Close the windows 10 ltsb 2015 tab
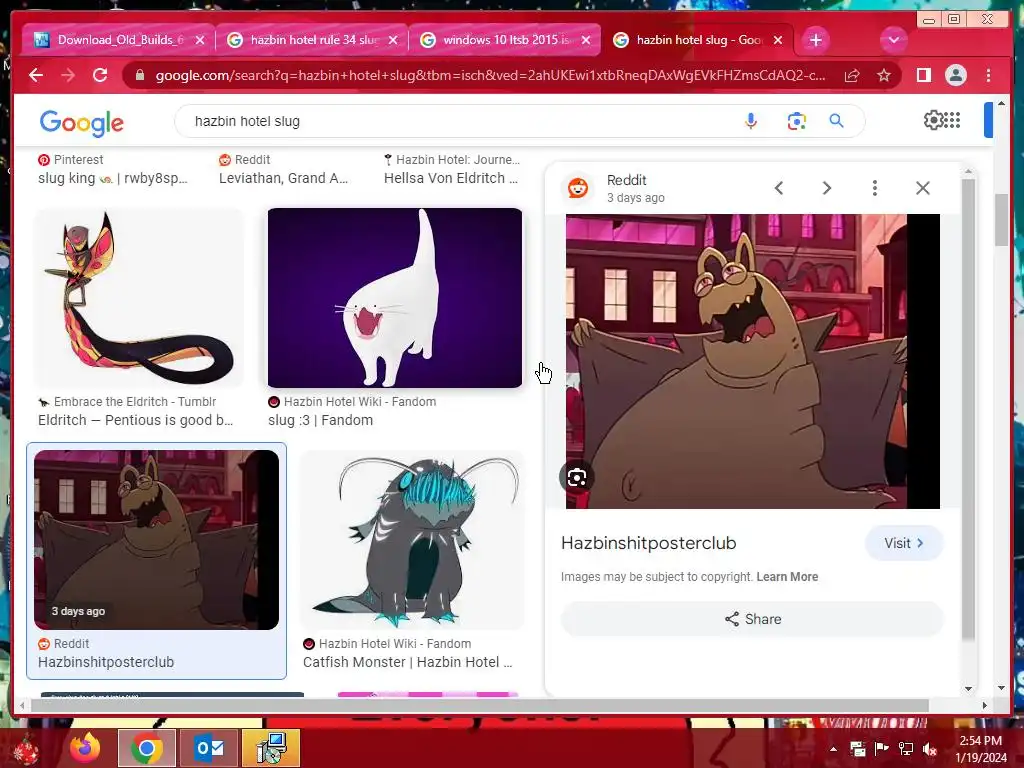This screenshot has height=768, width=1024. click(586, 40)
